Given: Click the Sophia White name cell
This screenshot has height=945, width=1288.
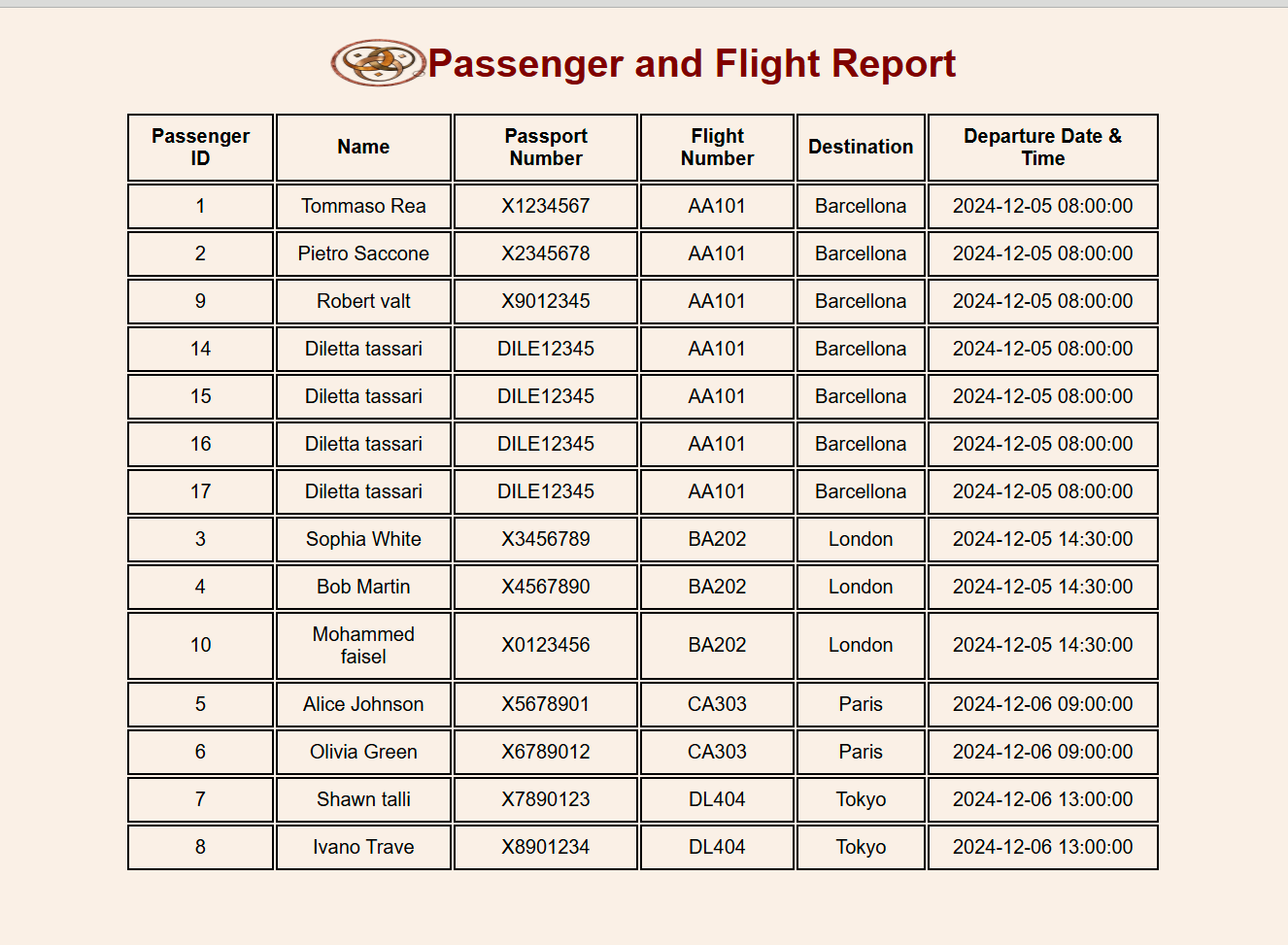Looking at the screenshot, I should coord(363,539).
